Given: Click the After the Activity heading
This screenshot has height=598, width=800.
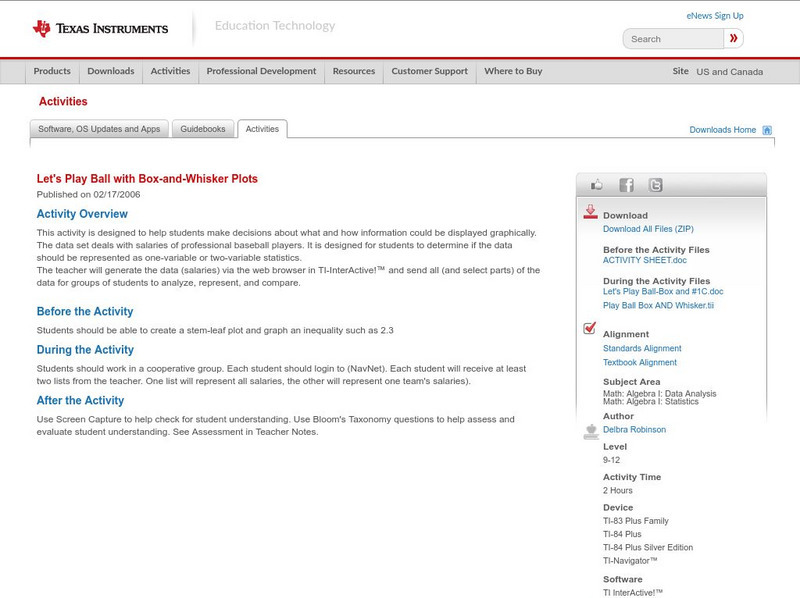Looking at the screenshot, I should tap(80, 401).
